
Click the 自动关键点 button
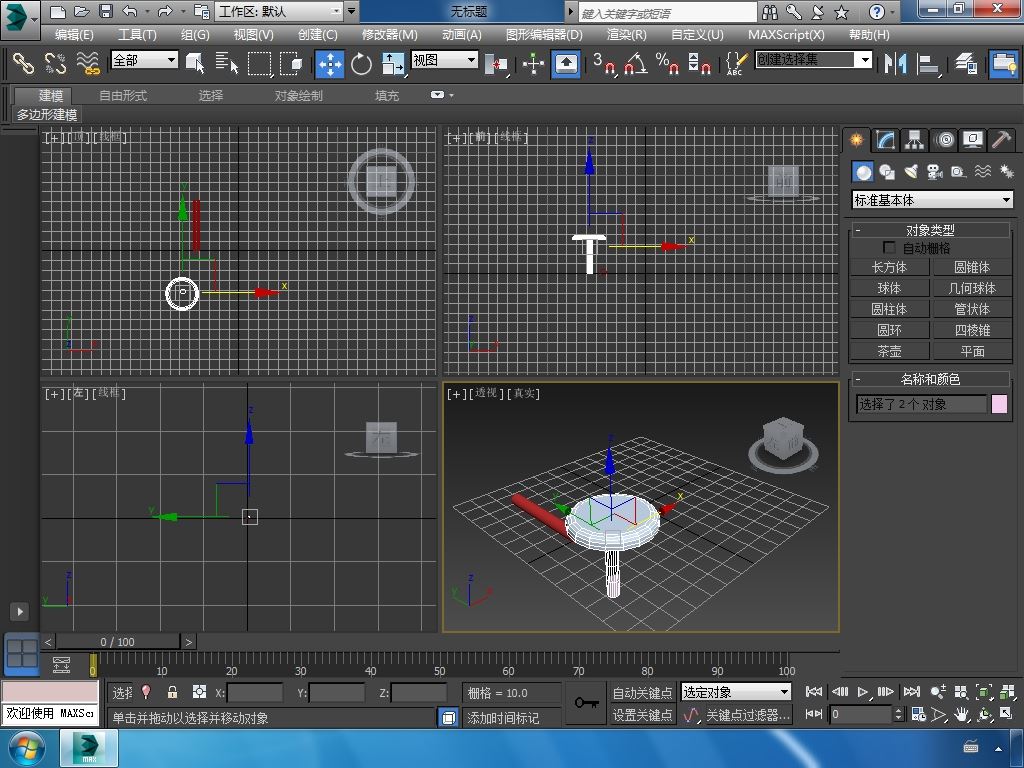[x=643, y=692]
